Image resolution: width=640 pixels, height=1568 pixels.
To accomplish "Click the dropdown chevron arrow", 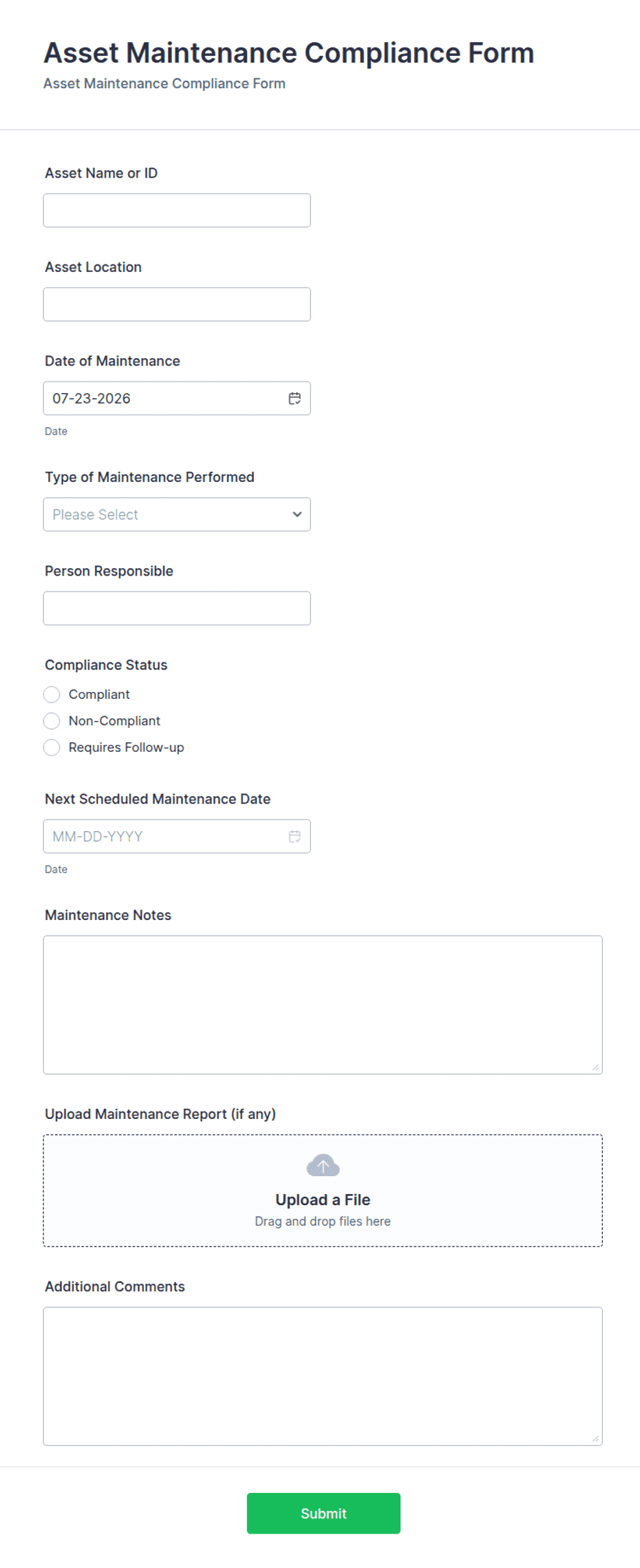I will tap(297, 514).
